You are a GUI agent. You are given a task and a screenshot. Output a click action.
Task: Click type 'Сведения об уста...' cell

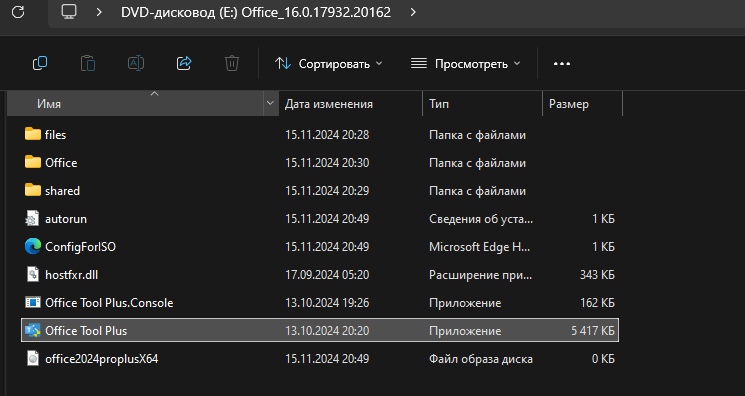[481, 219]
